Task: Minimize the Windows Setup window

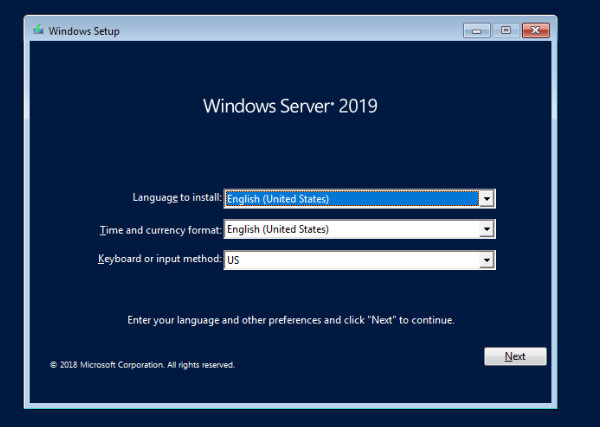Action: coord(476,30)
